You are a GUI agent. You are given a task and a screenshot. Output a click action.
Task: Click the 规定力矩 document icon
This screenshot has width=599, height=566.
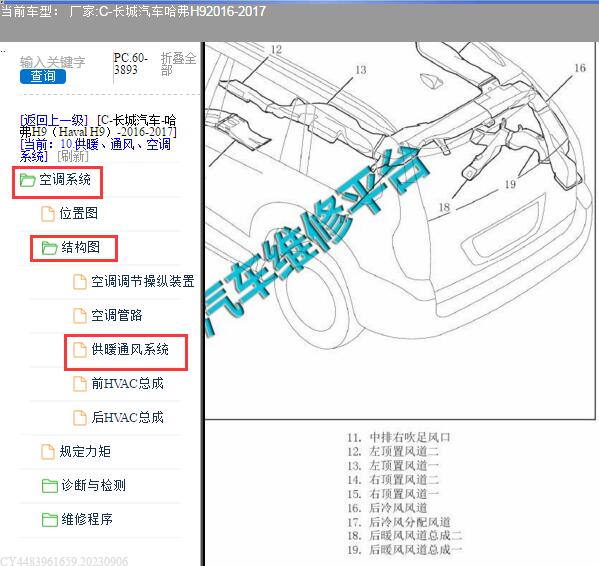coord(48,452)
